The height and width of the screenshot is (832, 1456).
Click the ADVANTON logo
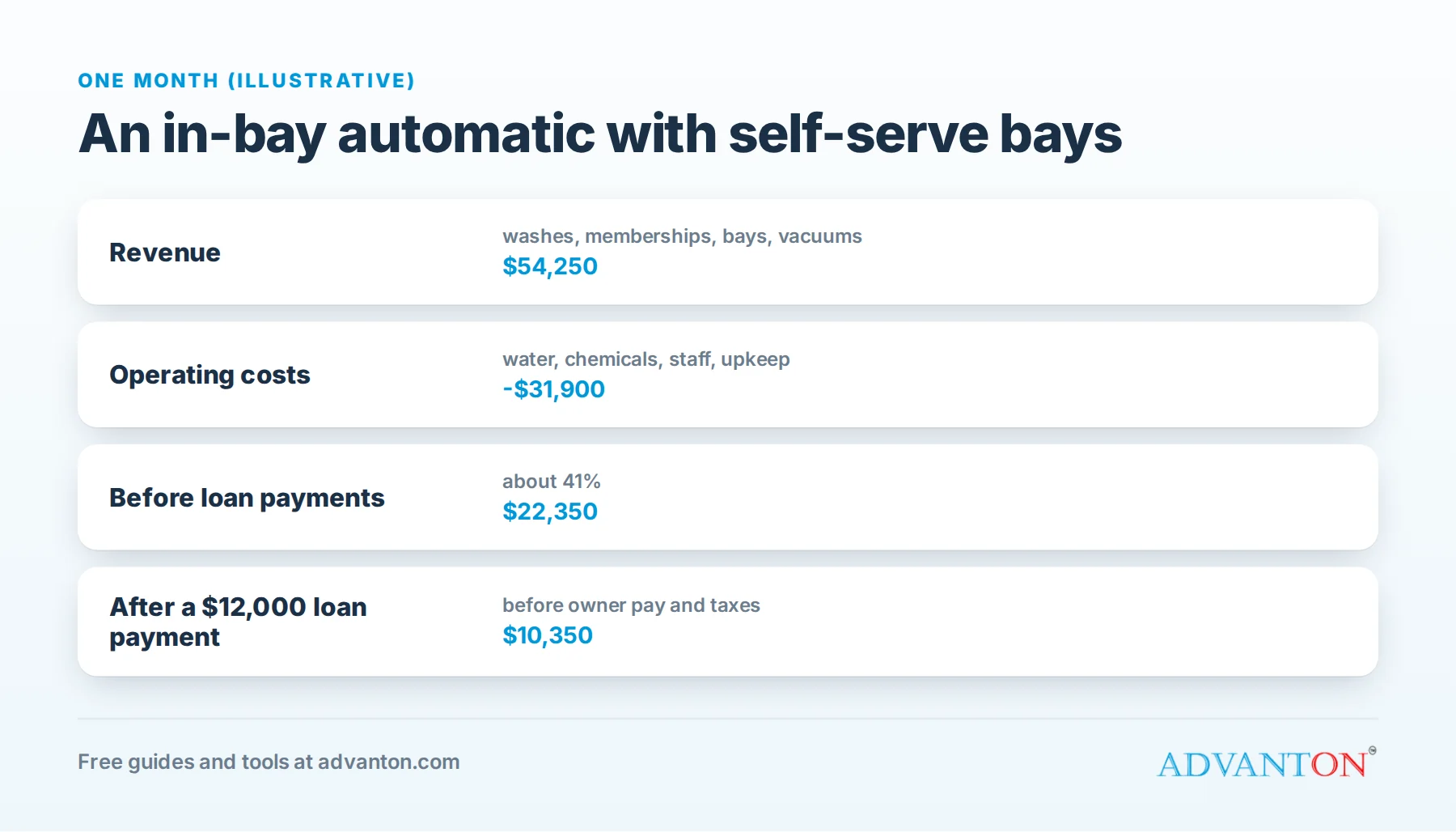pos(1267,763)
